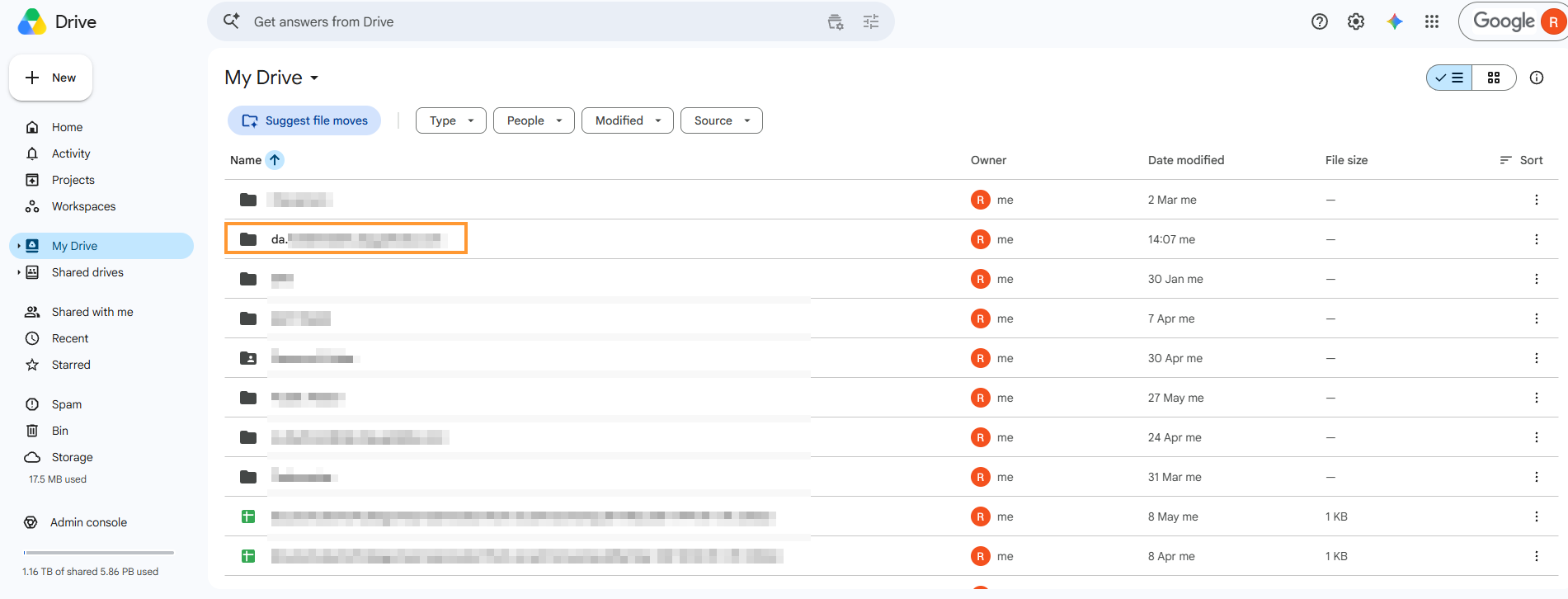This screenshot has width=1568, height=599.
Task: Open the Gemini sparkle icon
Action: [x=1395, y=21]
